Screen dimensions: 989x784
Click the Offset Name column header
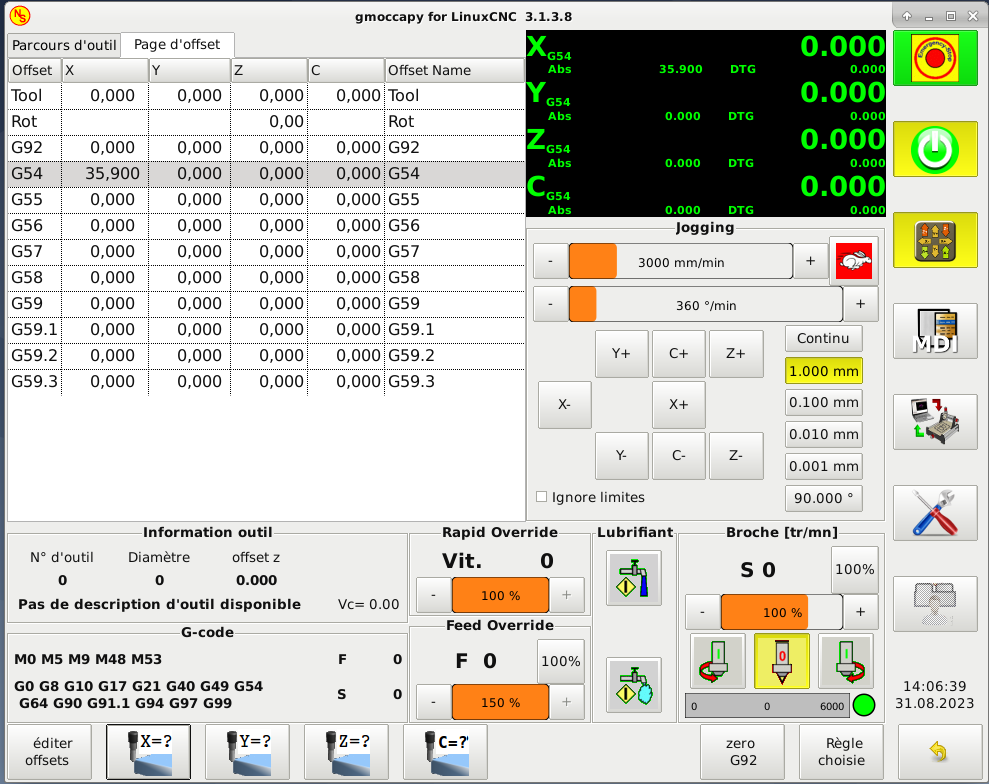[454, 70]
